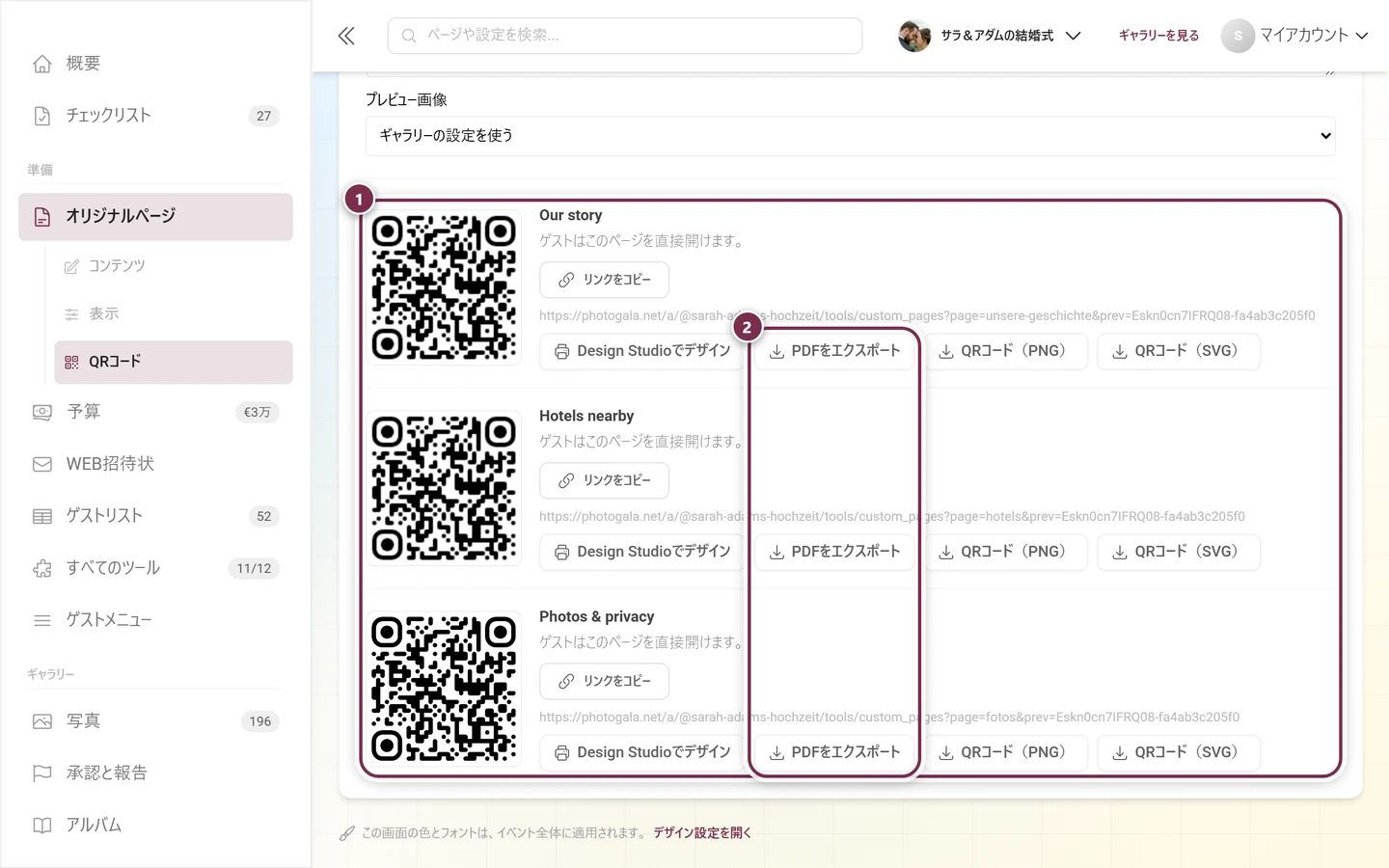The width and height of the screenshot is (1389, 868).
Task: Click the banknote icon beside 予算
Action: coord(42,412)
